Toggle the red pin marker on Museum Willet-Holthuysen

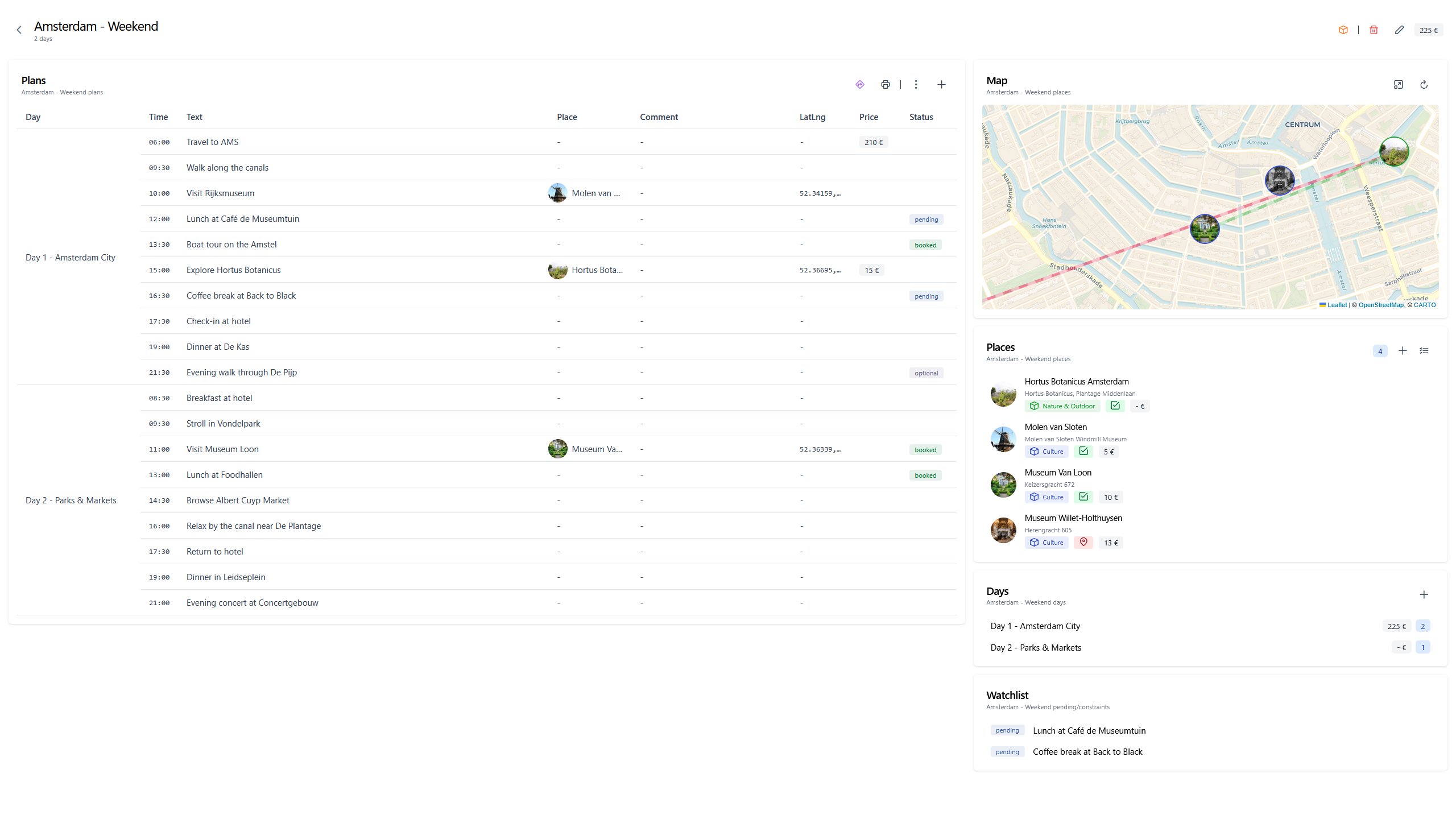pyautogui.click(x=1084, y=543)
